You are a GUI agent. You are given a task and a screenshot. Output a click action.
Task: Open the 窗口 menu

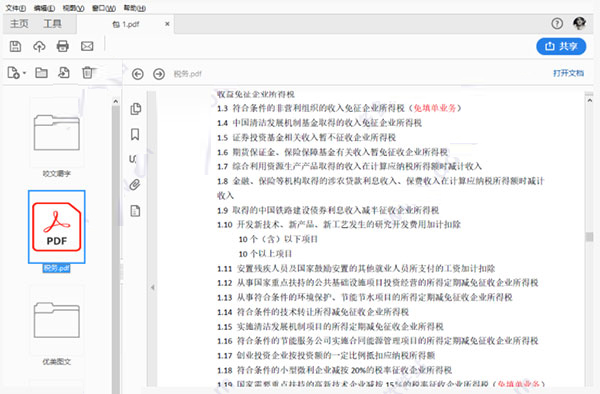[x=104, y=8]
